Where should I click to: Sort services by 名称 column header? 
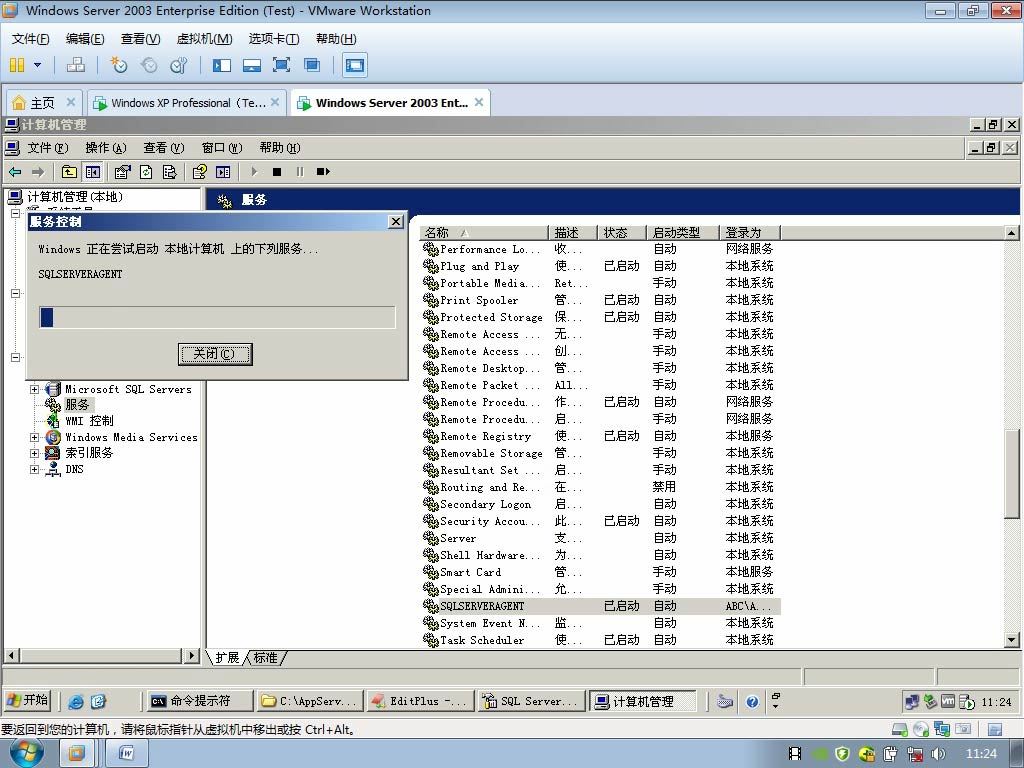pos(483,232)
